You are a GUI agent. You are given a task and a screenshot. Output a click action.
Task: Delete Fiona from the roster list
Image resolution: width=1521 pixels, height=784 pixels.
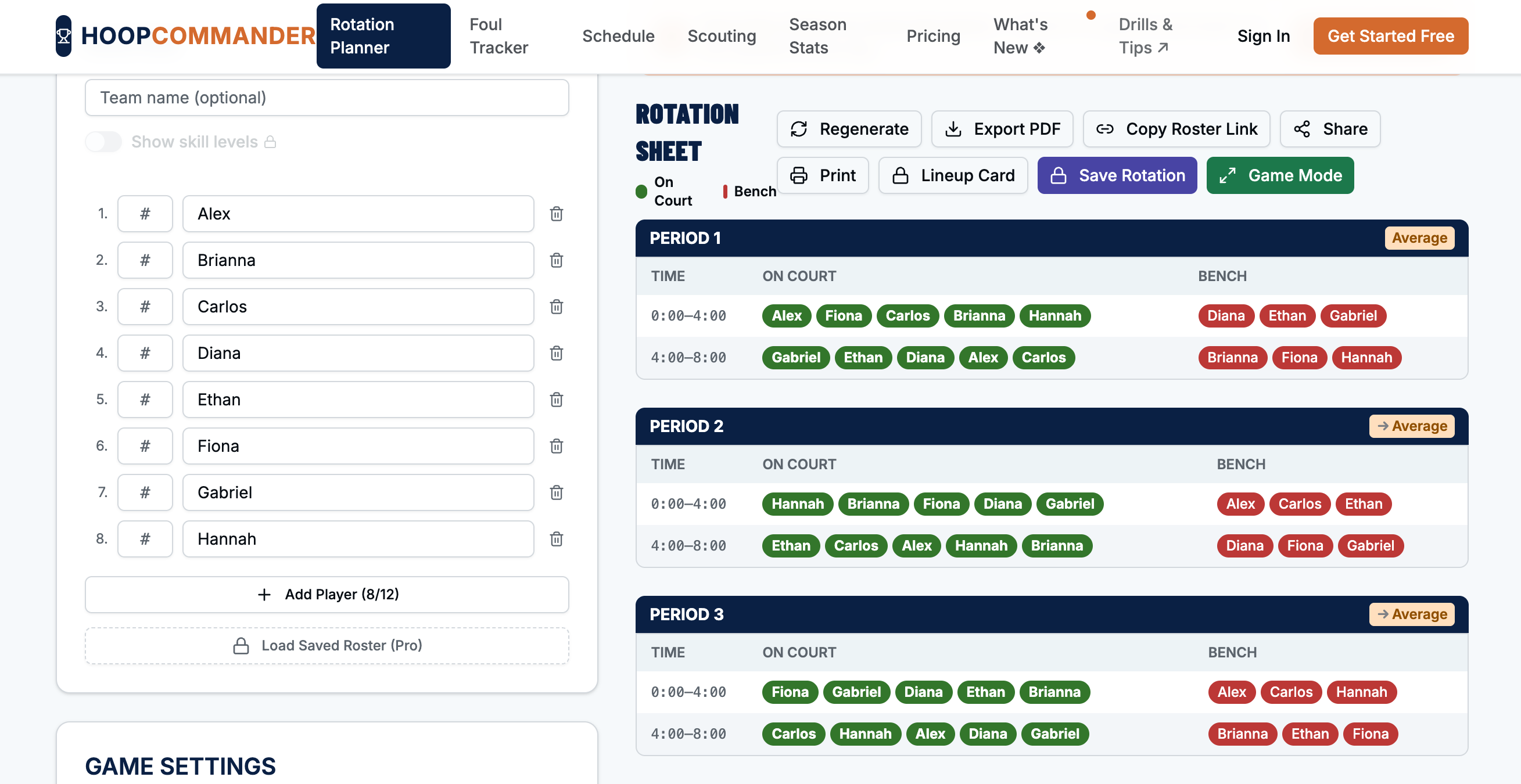[x=556, y=447]
